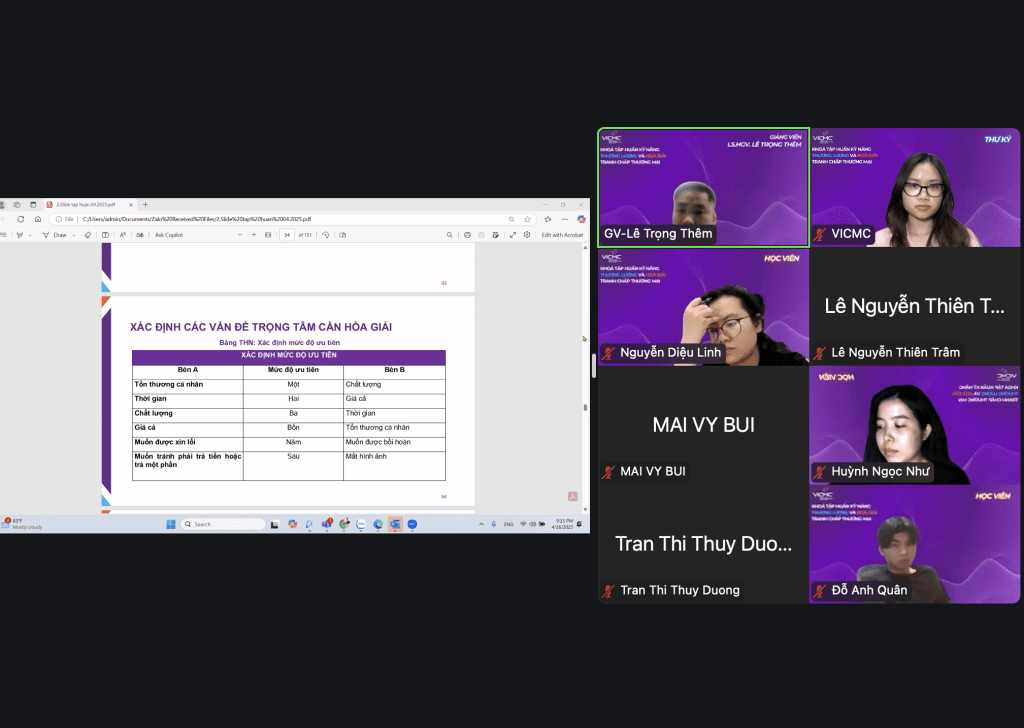Select the Erase tool in PDF toolbar

coord(88,235)
